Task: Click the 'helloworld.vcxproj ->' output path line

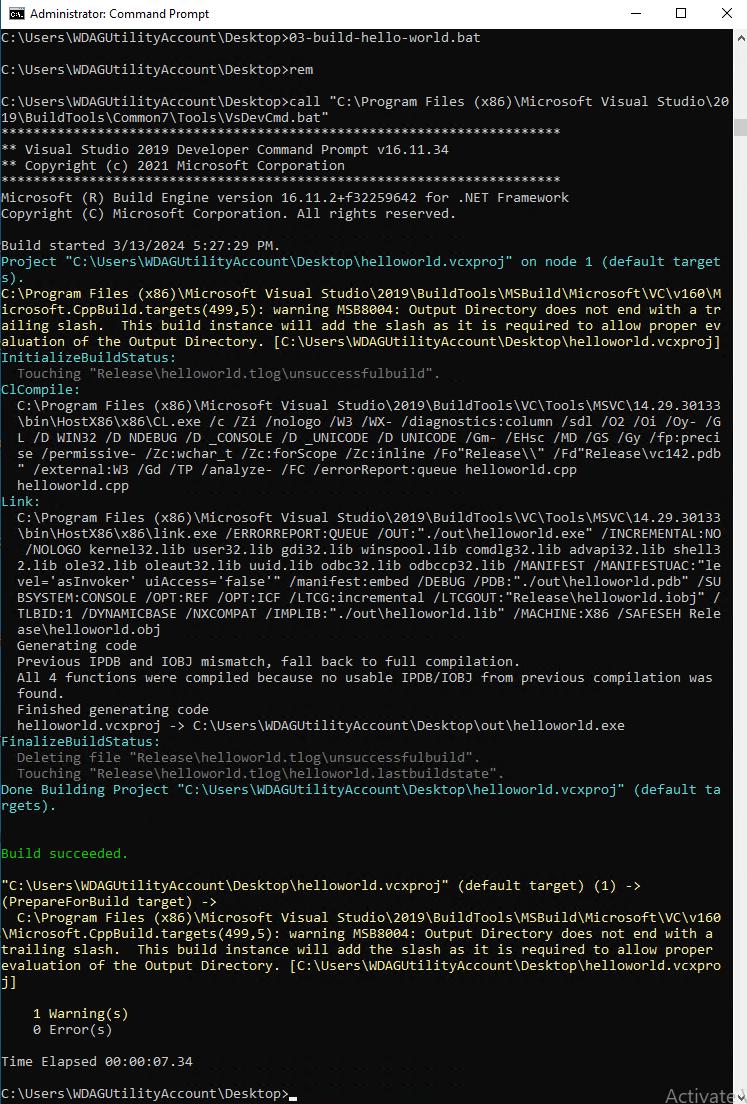Action: (320, 726)
